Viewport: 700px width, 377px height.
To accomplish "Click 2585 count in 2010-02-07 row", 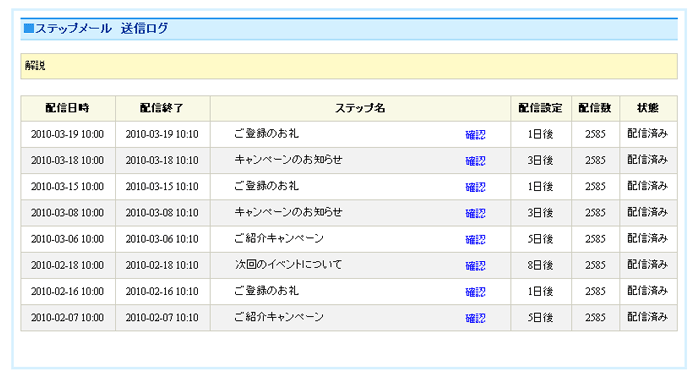I will [595, 318].
